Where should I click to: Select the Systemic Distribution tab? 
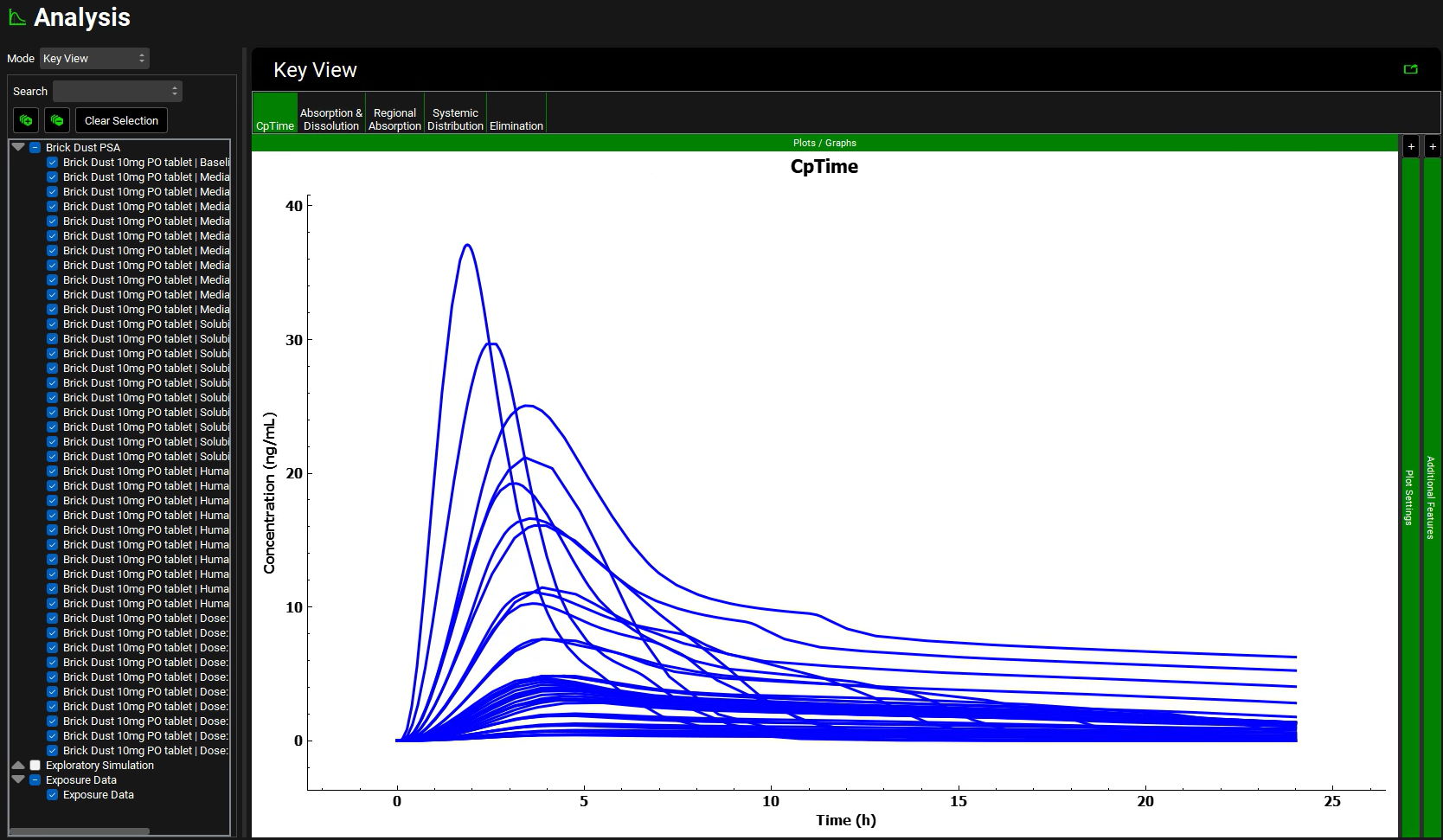coord(455,119)
